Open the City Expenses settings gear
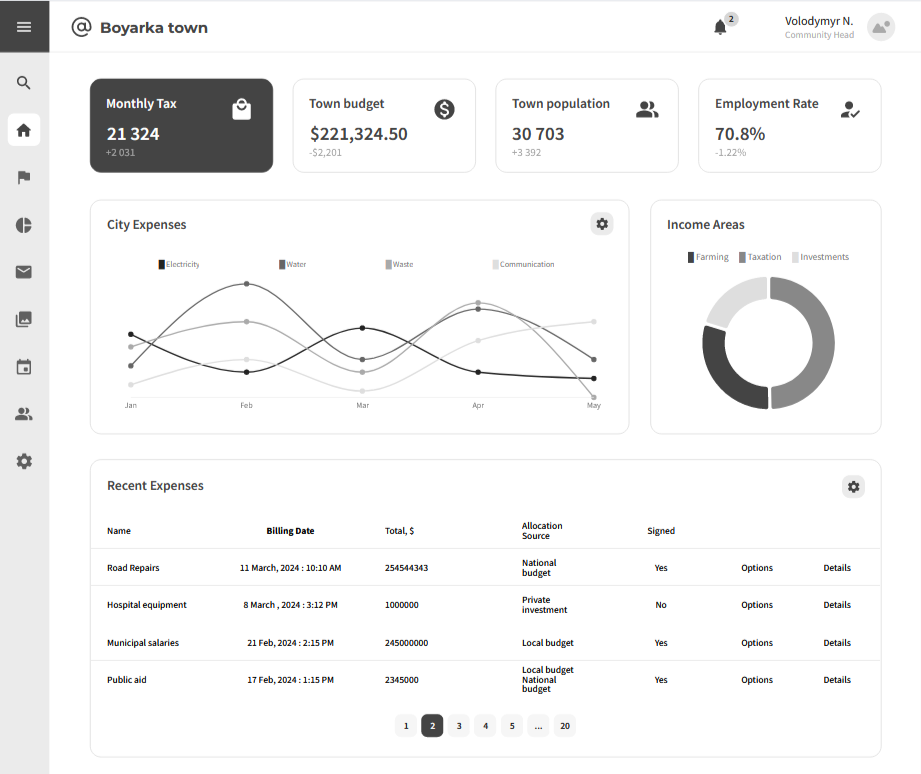 (601, 224)
